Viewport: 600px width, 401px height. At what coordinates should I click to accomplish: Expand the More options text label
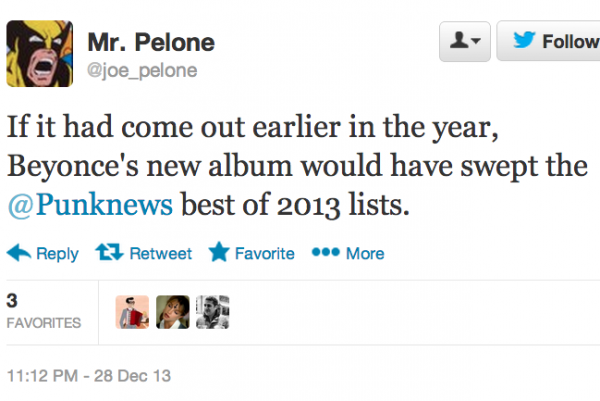click(x=365, y=253)
